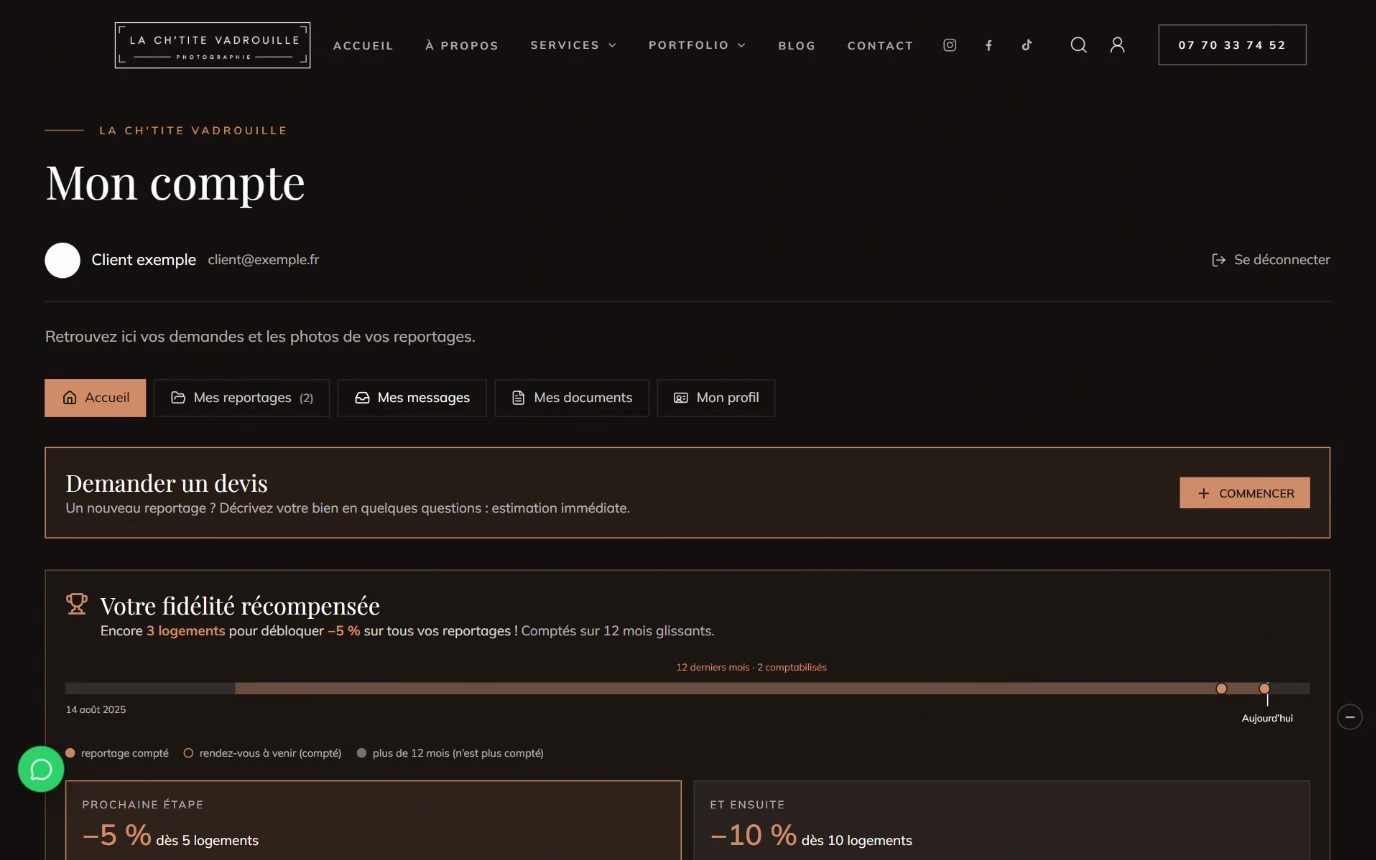This screenshot has height=860, width=1376.
Task: Click the Commencer button
Action: [x=1244, y=493]
